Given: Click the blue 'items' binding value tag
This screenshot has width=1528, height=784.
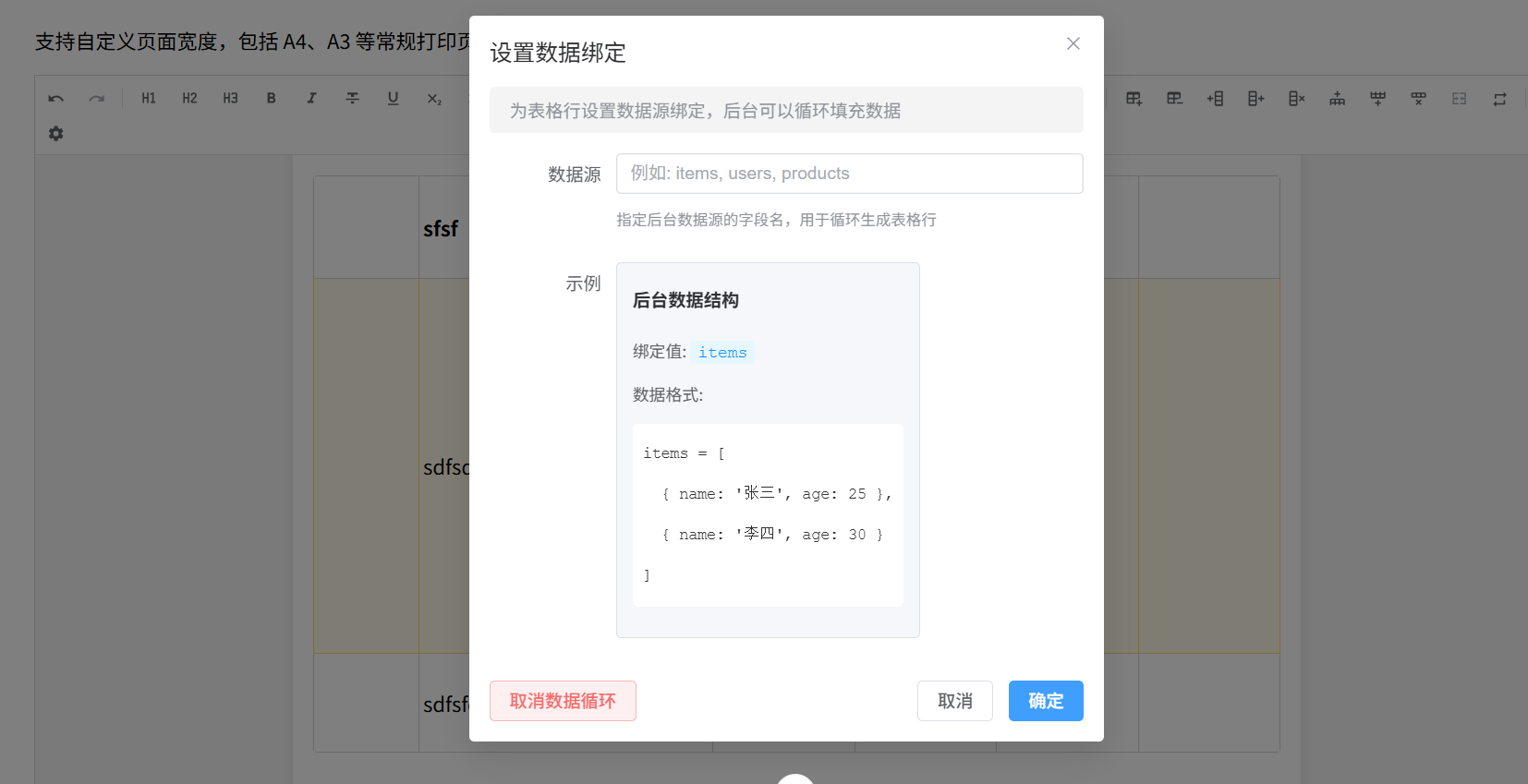Looking at the screenshot, I should [722, 352].
